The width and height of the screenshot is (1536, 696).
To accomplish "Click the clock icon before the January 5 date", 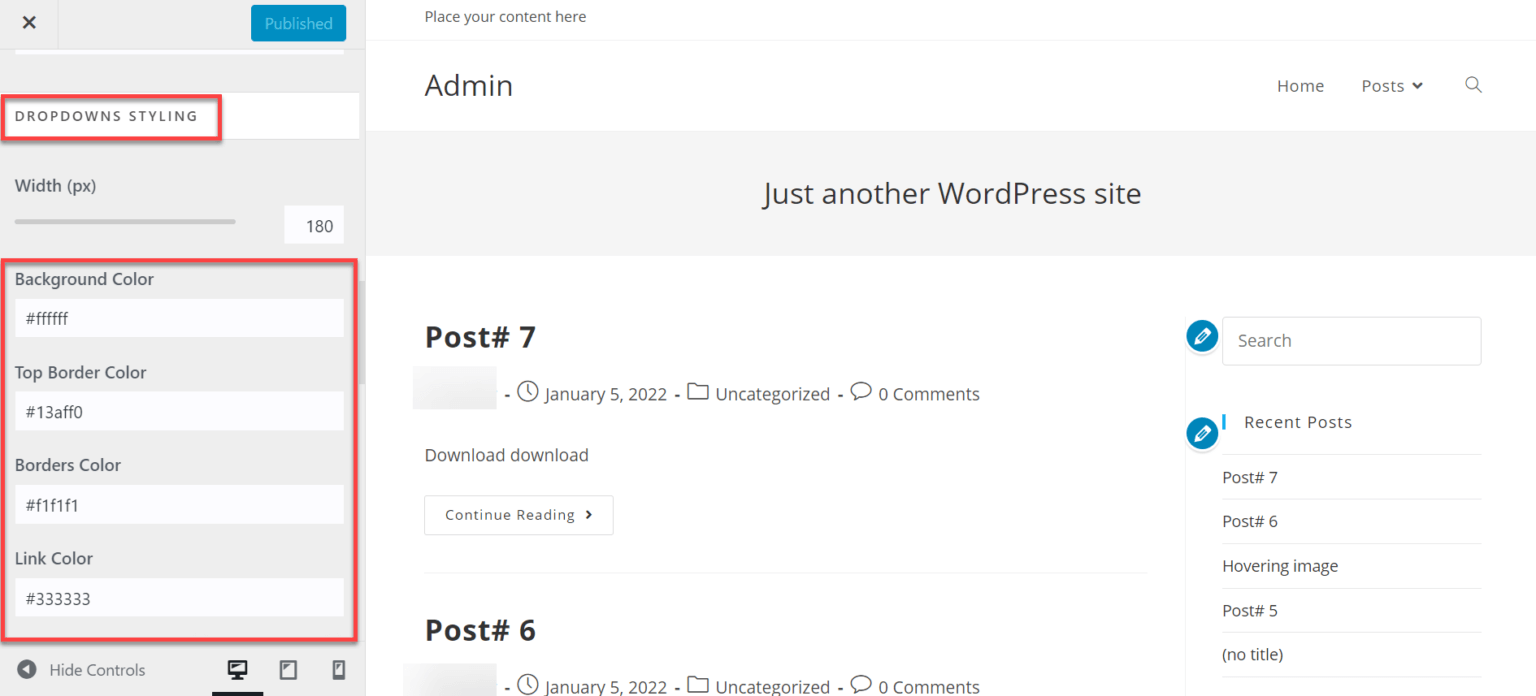I will pos(527,392).
